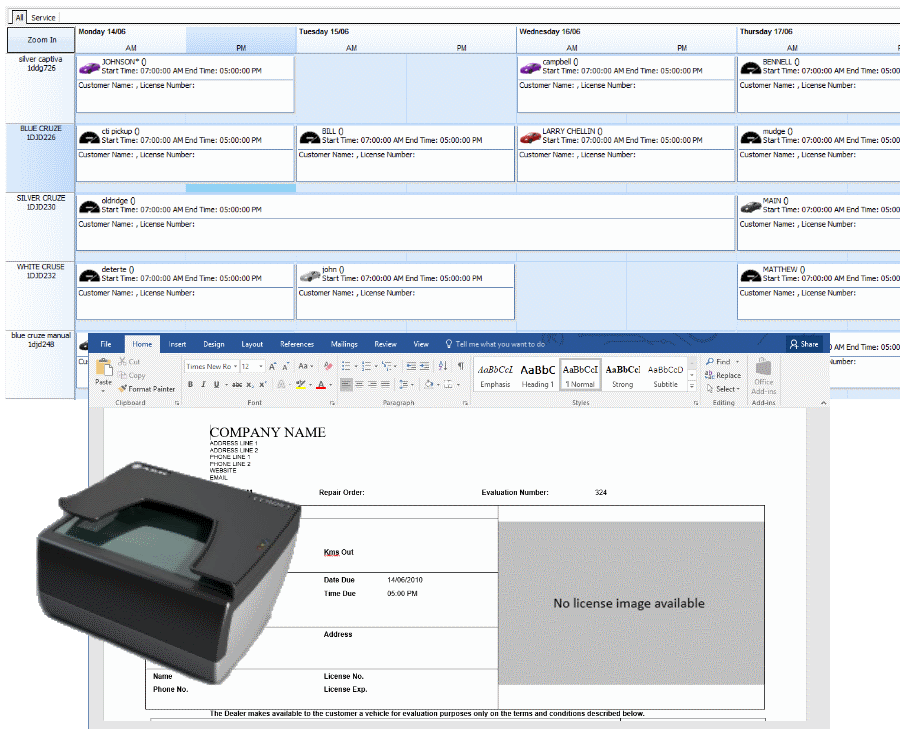Open the Insert ribbon tab
Viewport: 900px width, 753px height.
(x=177, y=344)
